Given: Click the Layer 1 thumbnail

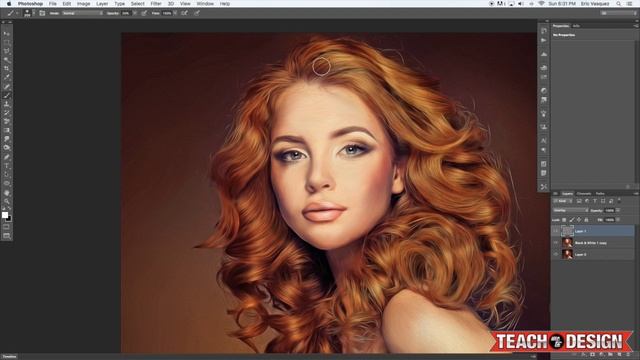Looking at the screenshot, I should click(567, 231).
